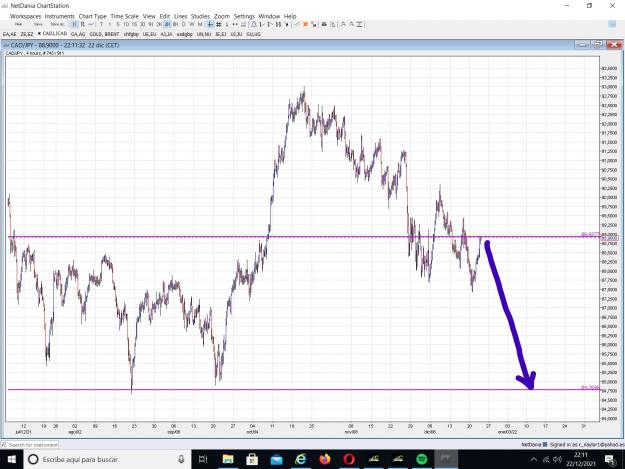Switch time scale to 30 minutes
Image resolution: width=625 pixels, height=469 pixels.
tap(142, 24)
